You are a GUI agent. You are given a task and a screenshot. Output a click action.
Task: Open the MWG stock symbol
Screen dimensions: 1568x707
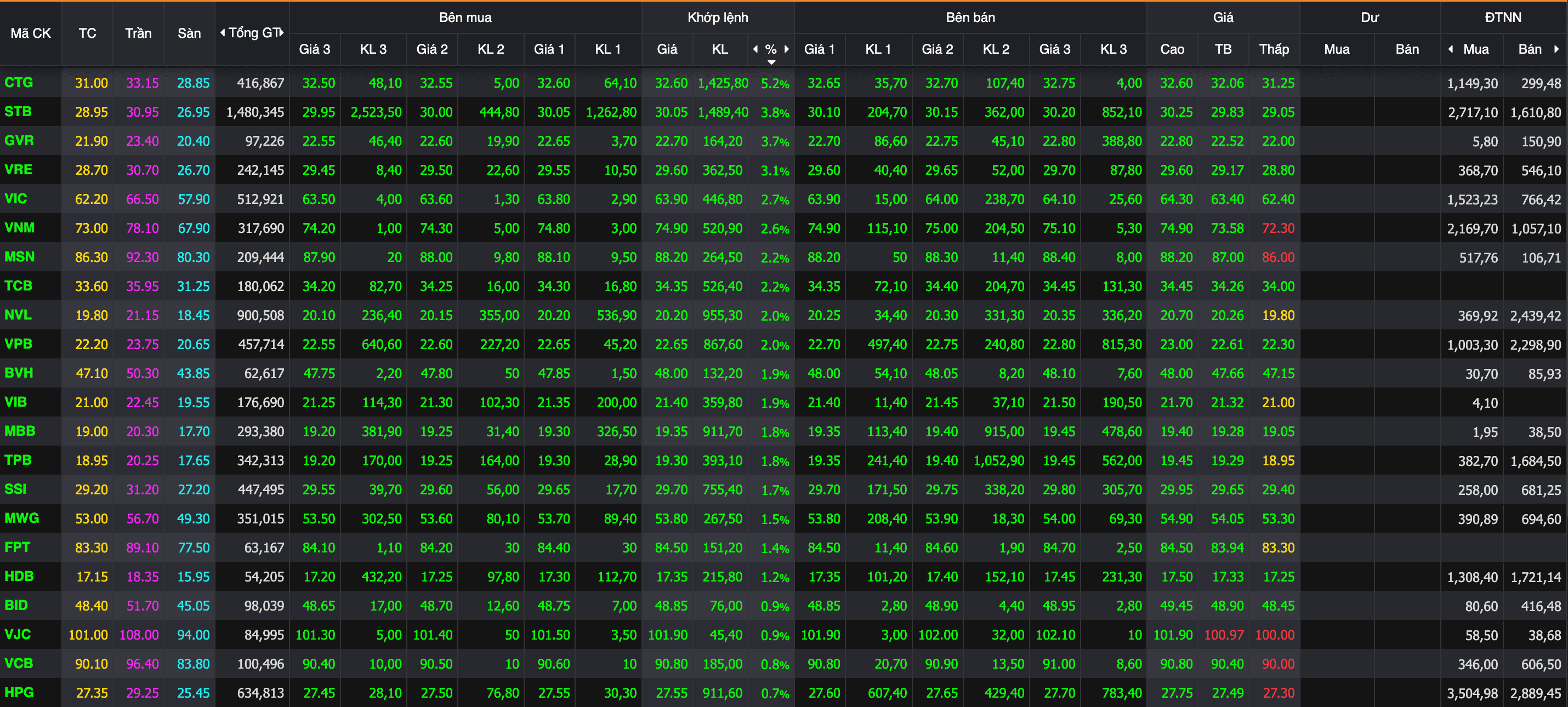click(x=22, y=518)
